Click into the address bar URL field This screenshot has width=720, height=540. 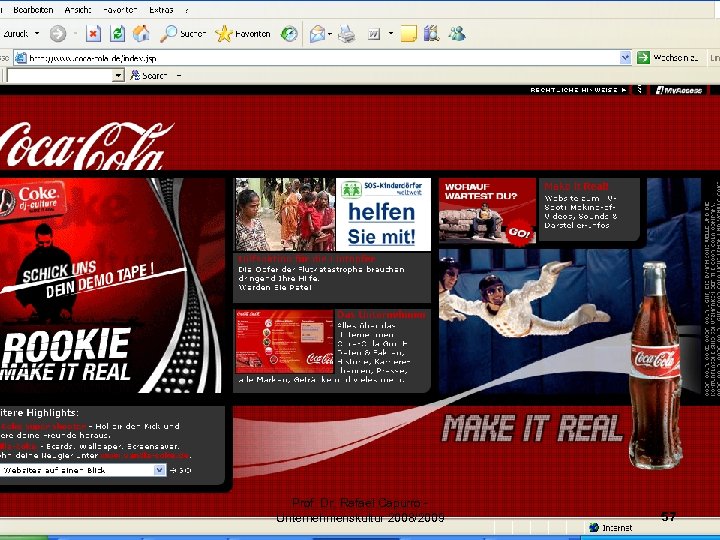tap(323, 58)
